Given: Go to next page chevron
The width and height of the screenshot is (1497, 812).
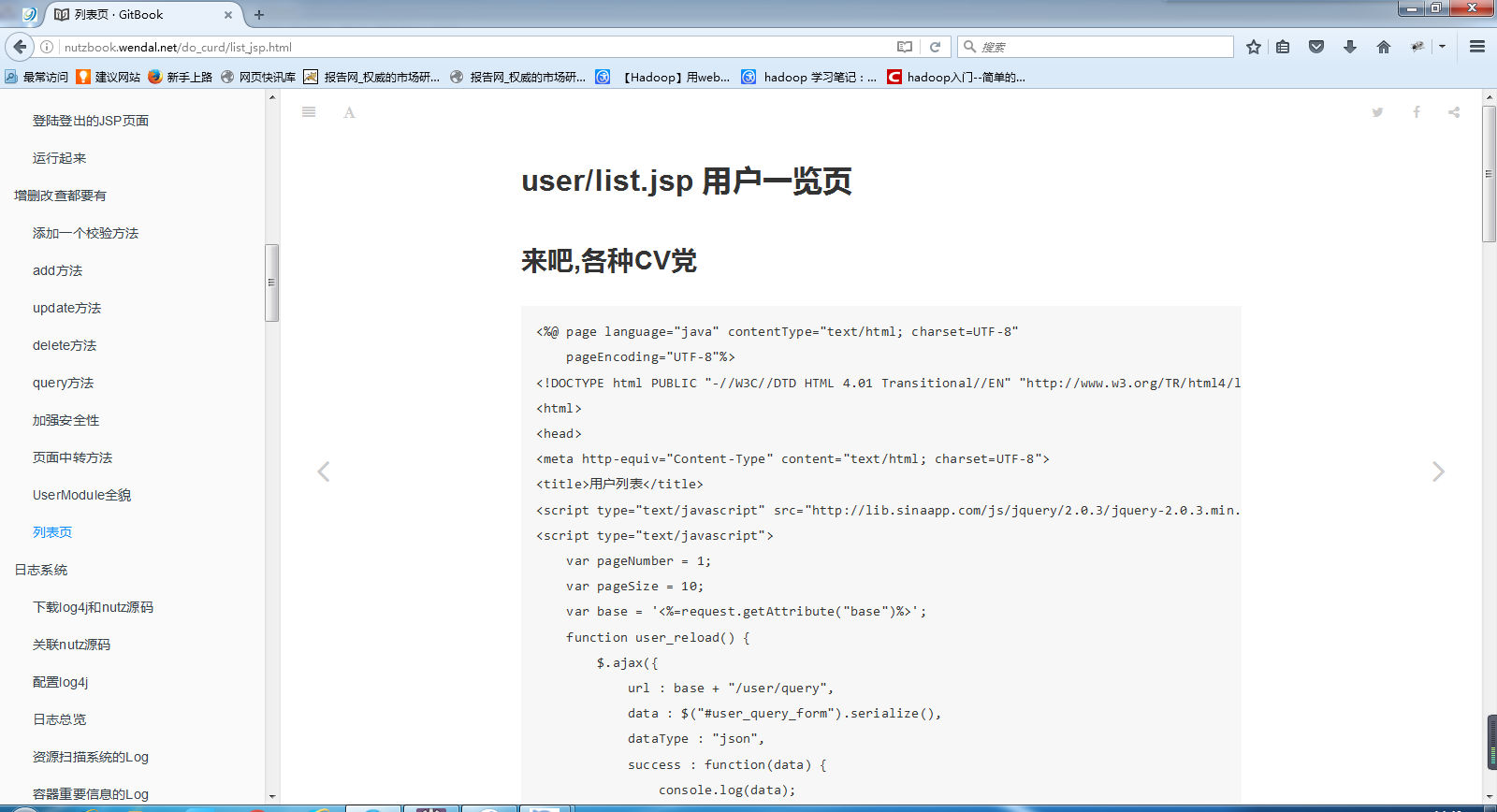Looking at the screenshot, I should point(1438,471).
